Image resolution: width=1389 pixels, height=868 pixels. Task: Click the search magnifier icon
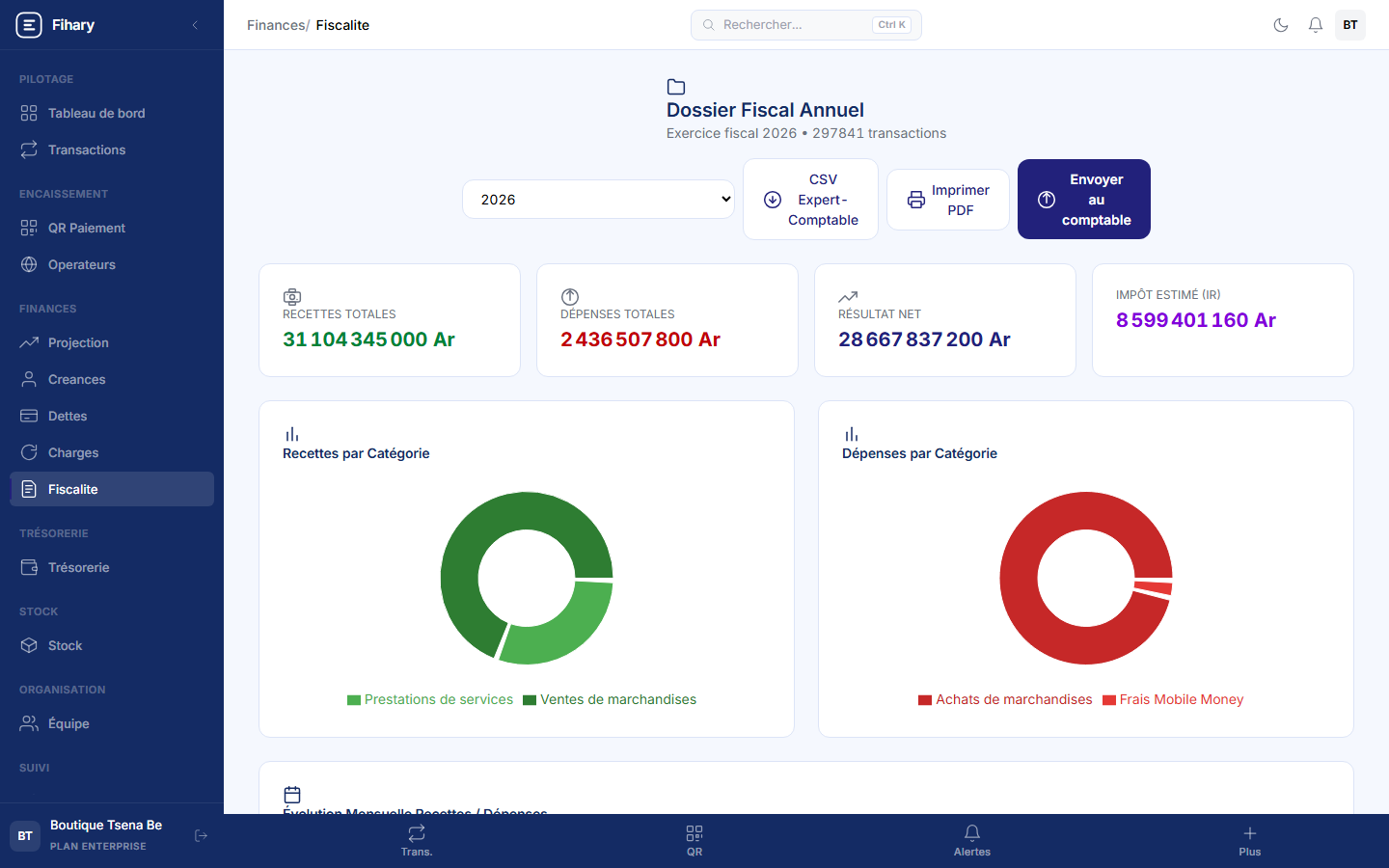click(x=709, y=25)
